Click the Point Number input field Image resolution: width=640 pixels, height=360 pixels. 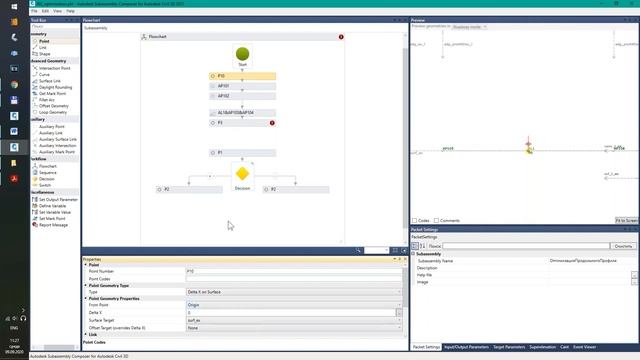point(293,271)
